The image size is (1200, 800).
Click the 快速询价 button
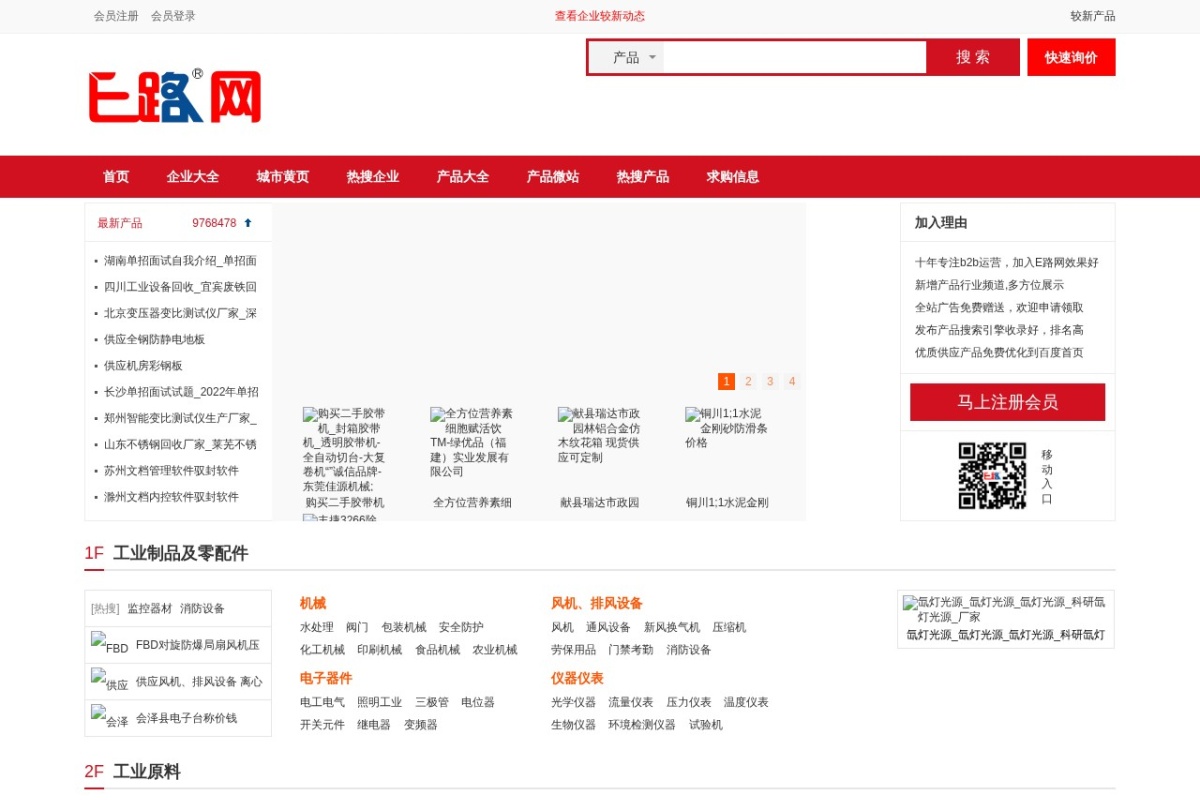coord(1071,57)
